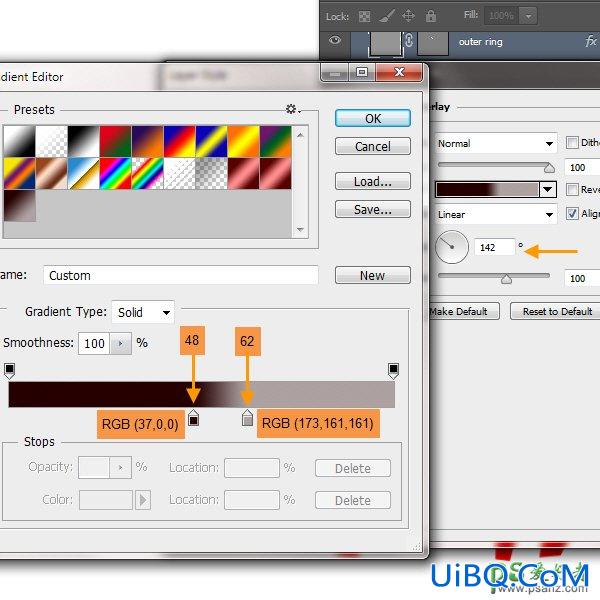Open Gradient Type Solid dropdown
Viewport: 600px width, 600px height.
143,312
